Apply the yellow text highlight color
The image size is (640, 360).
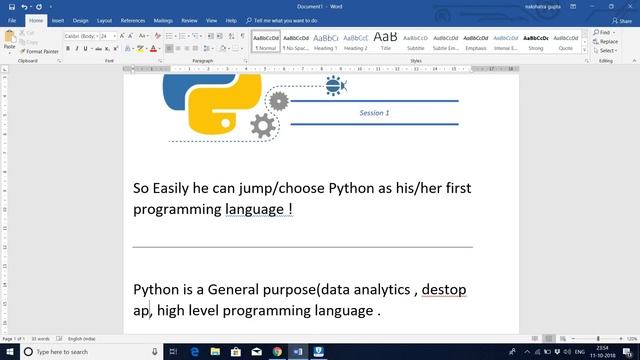(x=140, y=49)
